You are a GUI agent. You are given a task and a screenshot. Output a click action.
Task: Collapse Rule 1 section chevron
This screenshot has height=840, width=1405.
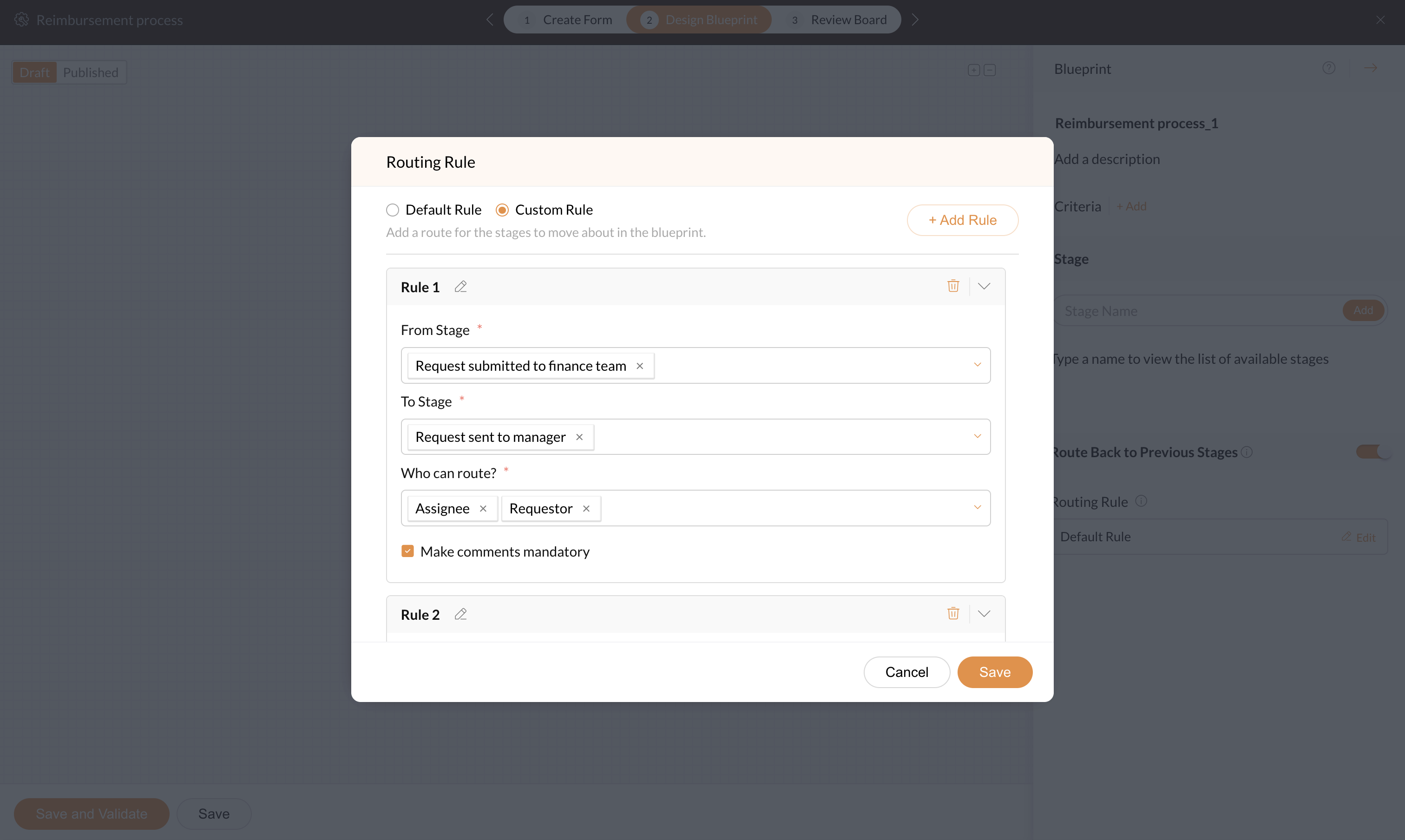point(984,286)
